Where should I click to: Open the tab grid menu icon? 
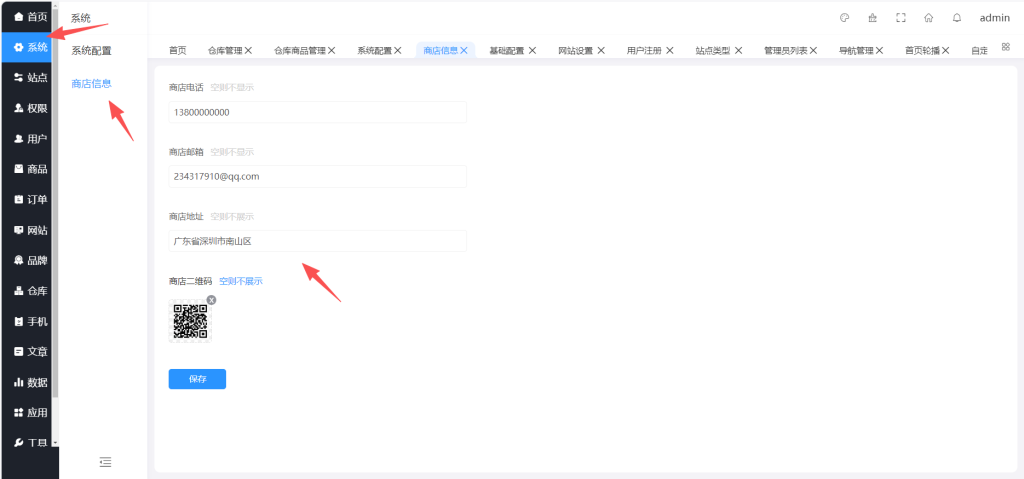pyautogui.click(x=1006, y=46)
